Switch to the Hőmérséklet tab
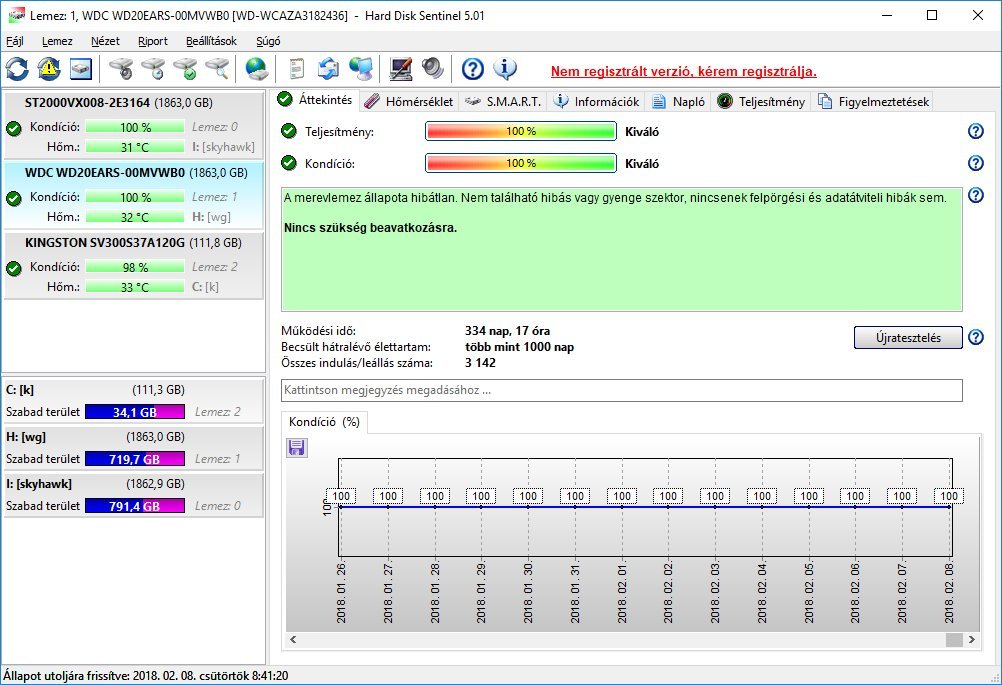 (x=409, y=102)
